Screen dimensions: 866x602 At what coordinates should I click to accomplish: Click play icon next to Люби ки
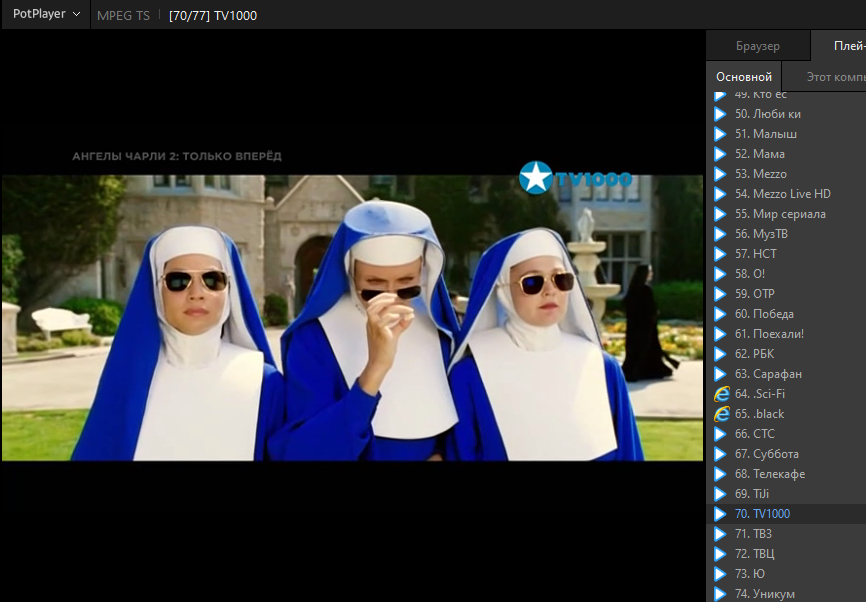pos(720,114)
